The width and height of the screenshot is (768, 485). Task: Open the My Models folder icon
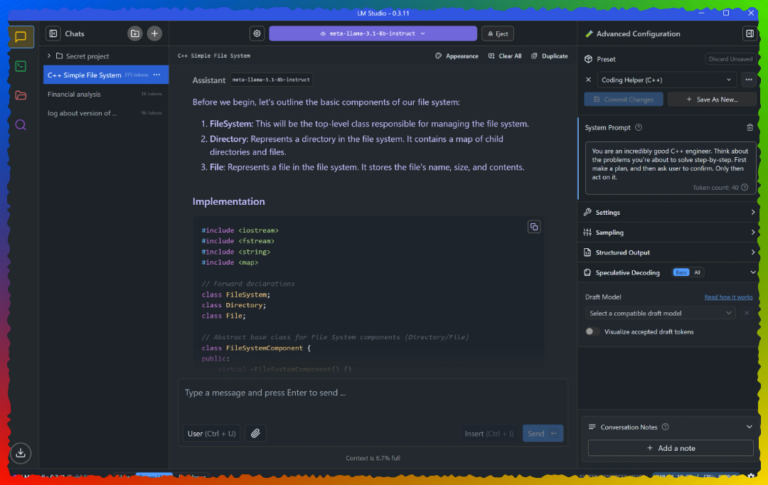(x=20, y=95)
